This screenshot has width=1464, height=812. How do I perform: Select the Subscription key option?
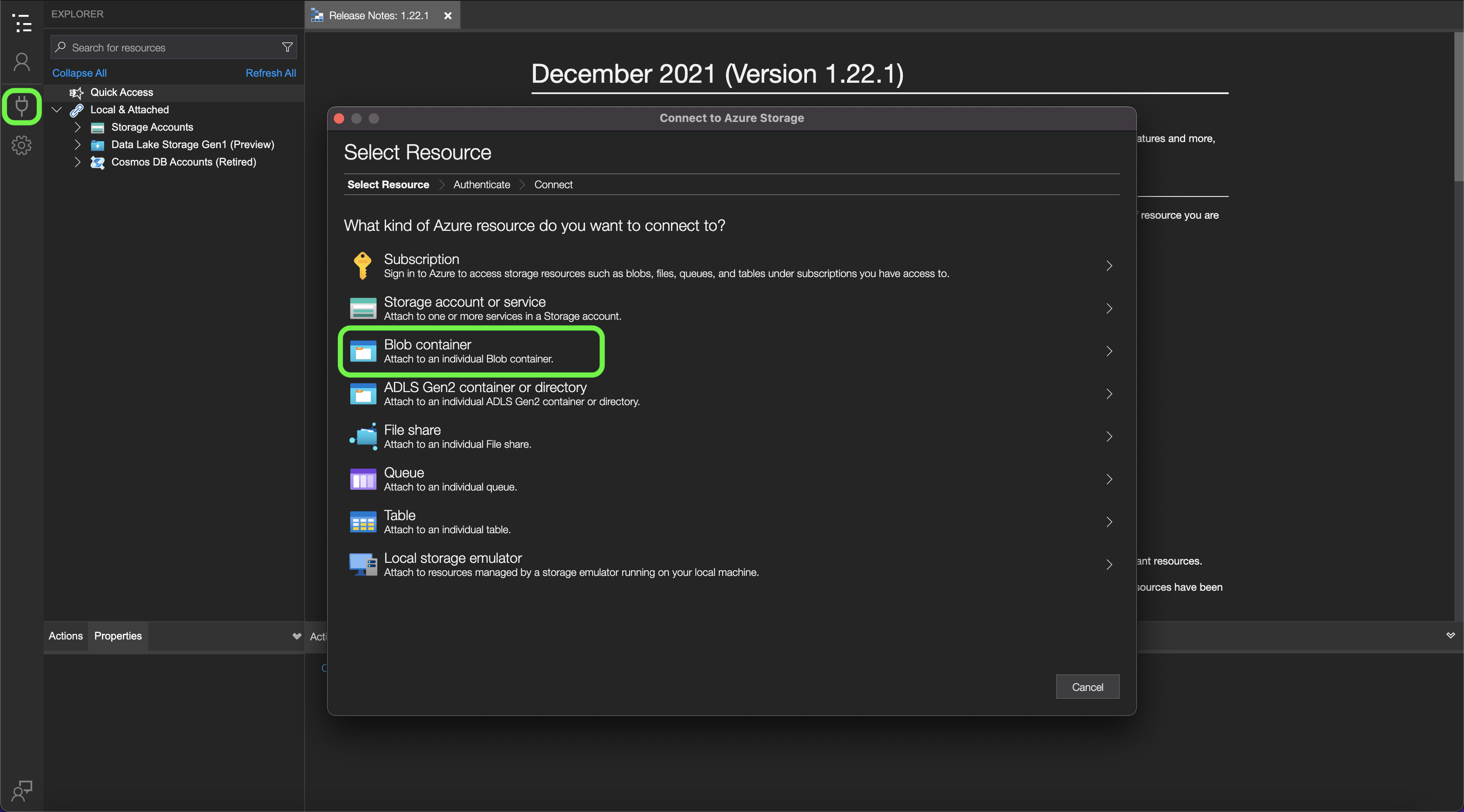[x=730, y=265]
